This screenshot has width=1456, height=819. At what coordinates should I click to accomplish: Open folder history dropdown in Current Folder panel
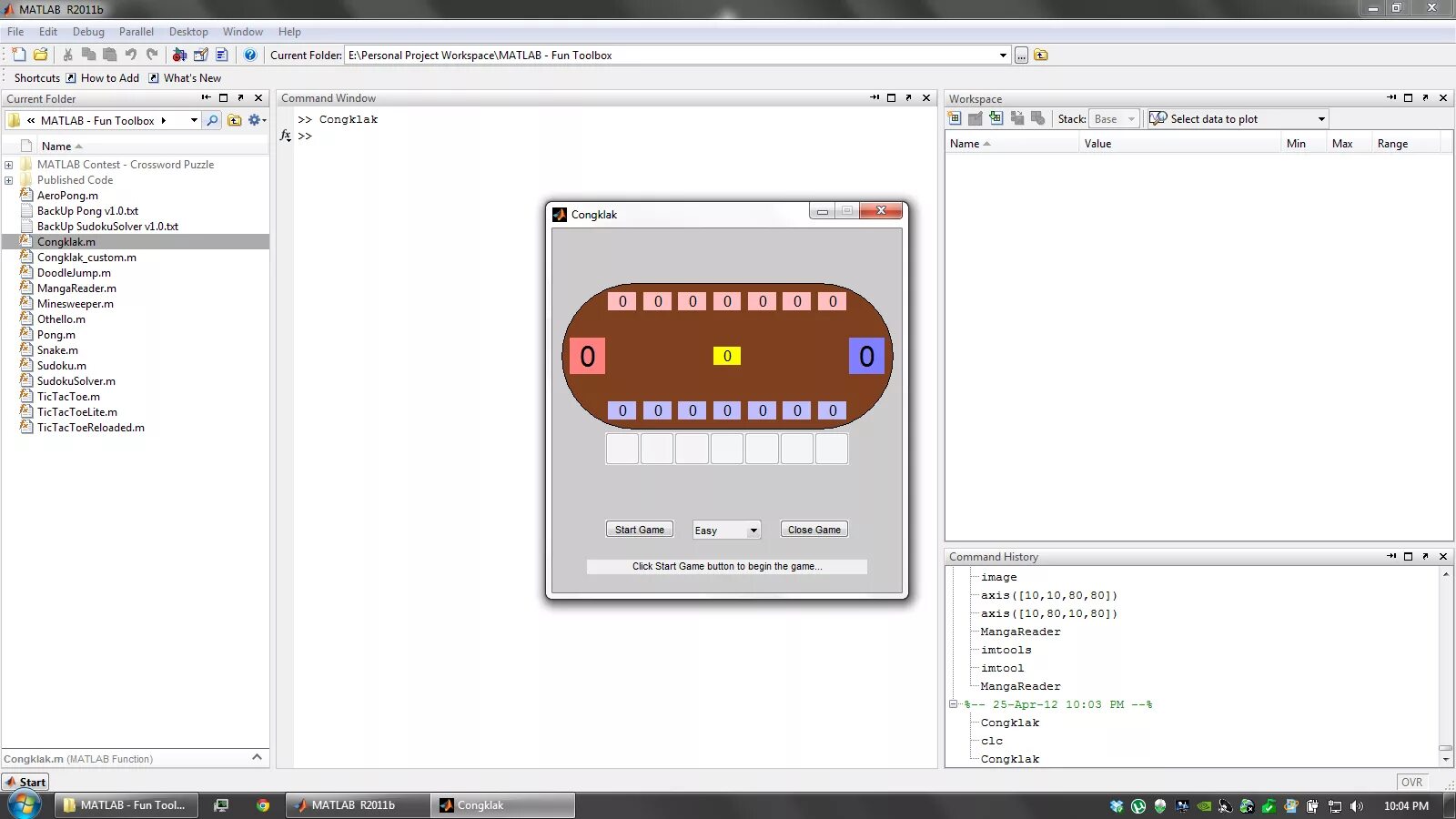pyautogui.click(x=194, y=120)
